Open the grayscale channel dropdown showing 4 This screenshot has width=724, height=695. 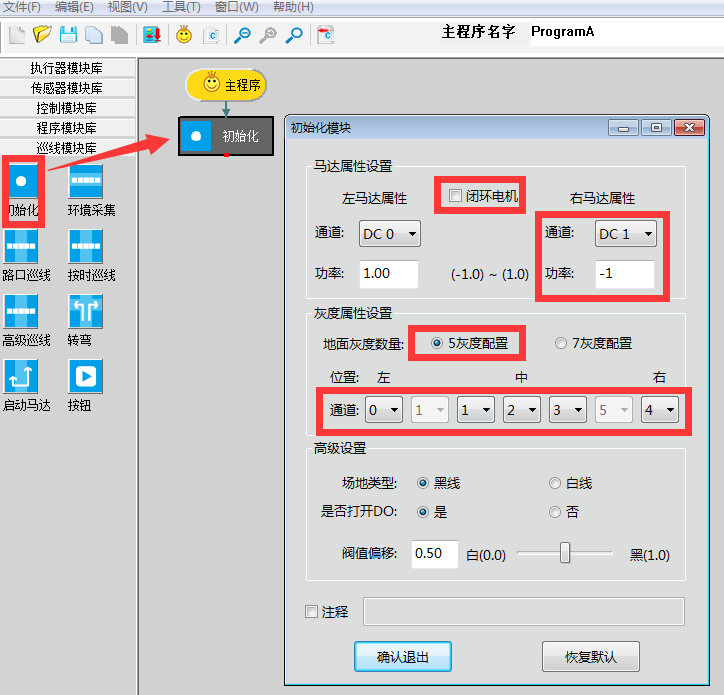(x=660, y=410)
